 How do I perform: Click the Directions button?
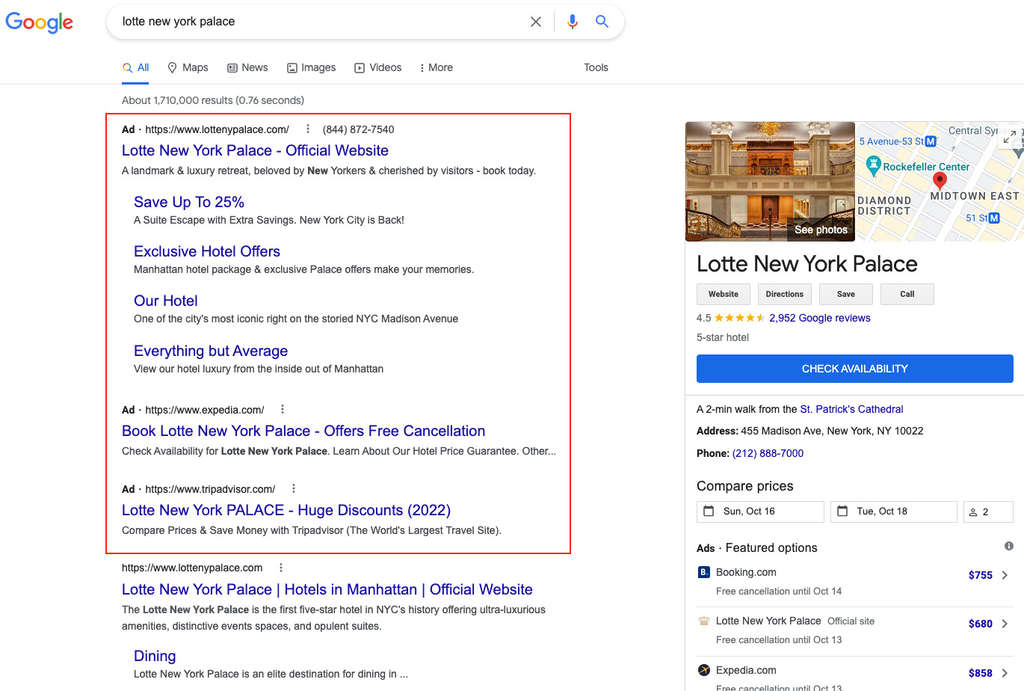[x=784, y=294]
